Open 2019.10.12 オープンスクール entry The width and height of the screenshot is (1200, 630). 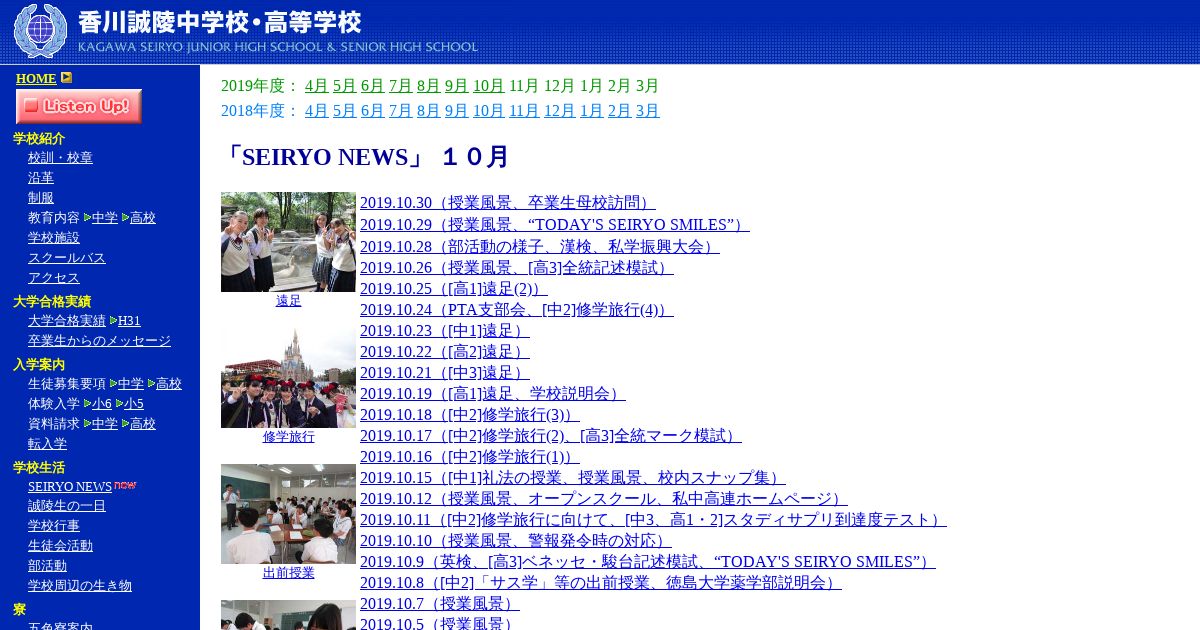coord(604,499)
